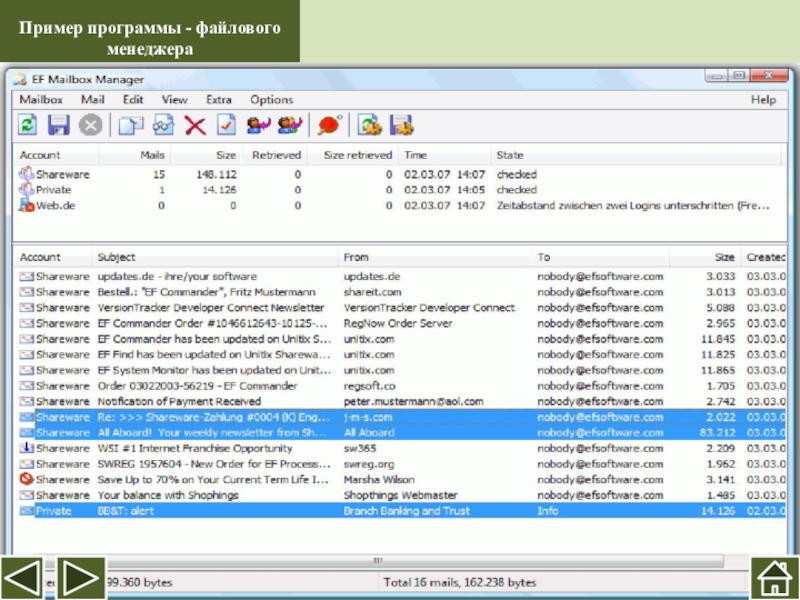
Task: Click the red X delete icon
Action: [x=195, y=125]
